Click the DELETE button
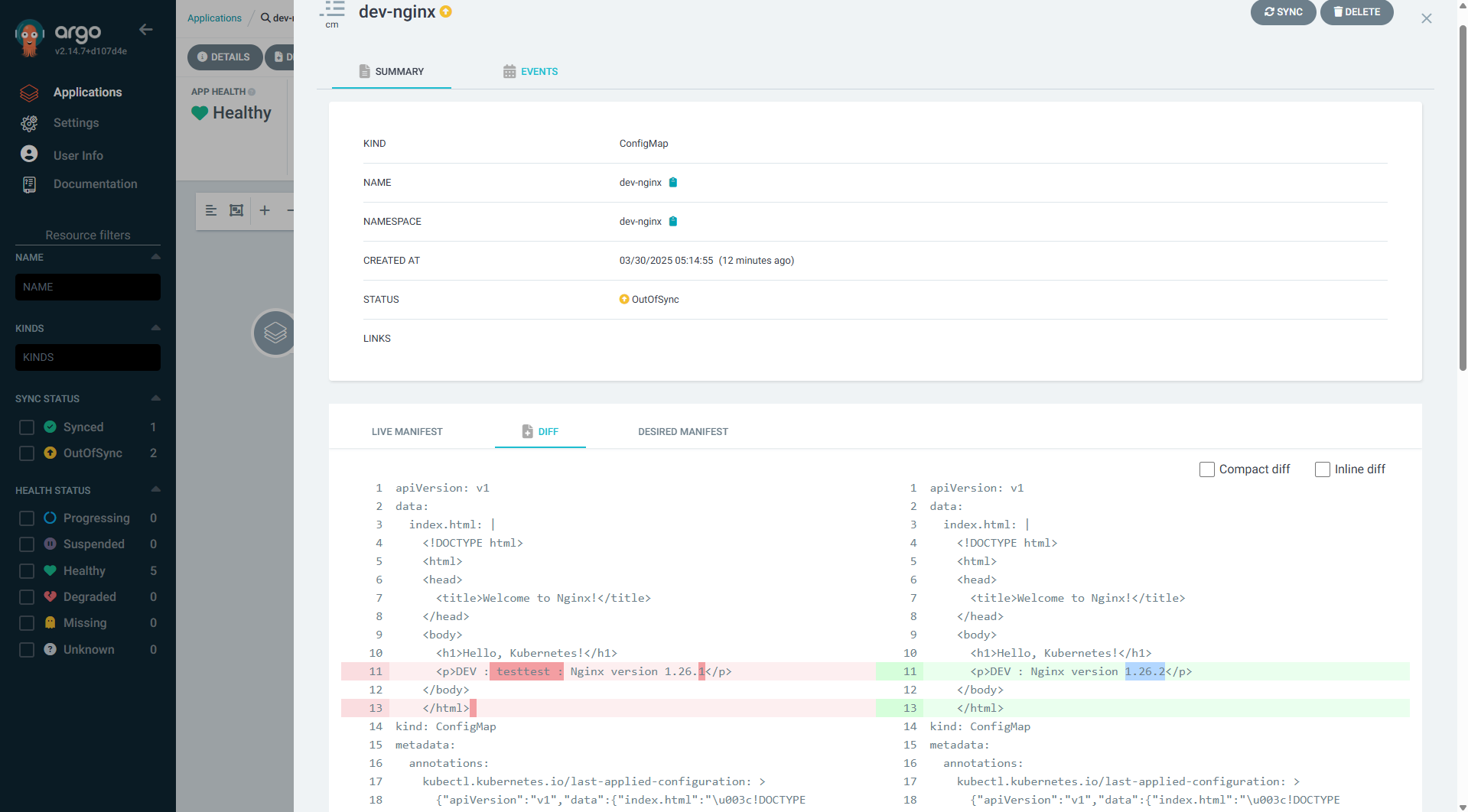This screenshot has height=812, width=1468. (x=1357, y=12)
